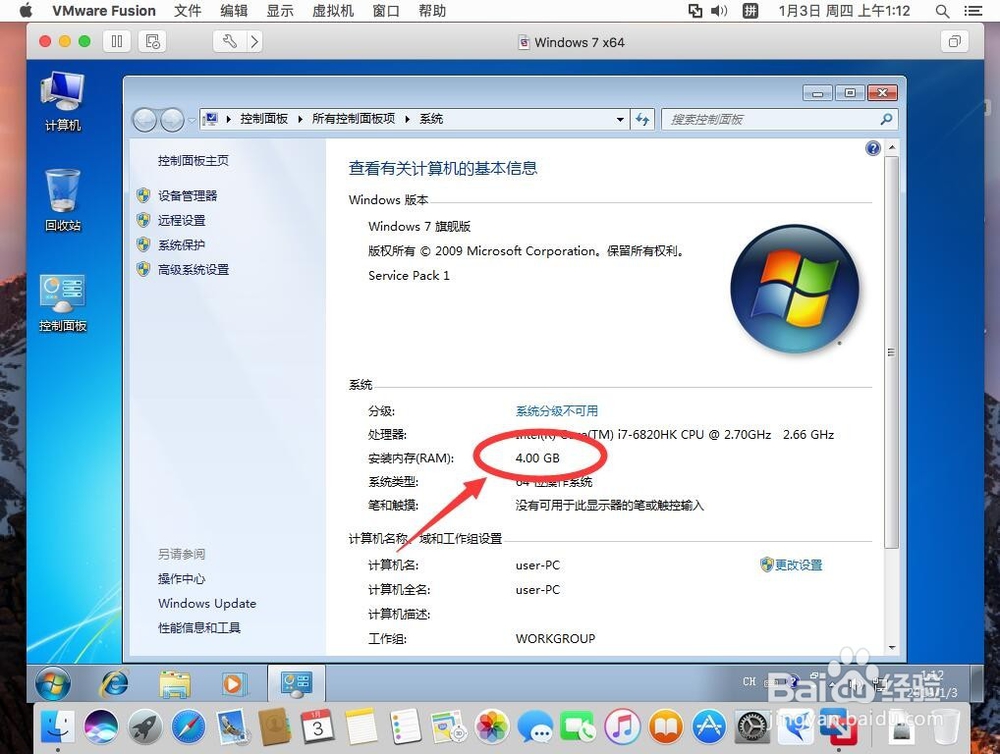Open 高级系统设置 from sidebar
1000x754 pixels.
[x=193, y=270]
